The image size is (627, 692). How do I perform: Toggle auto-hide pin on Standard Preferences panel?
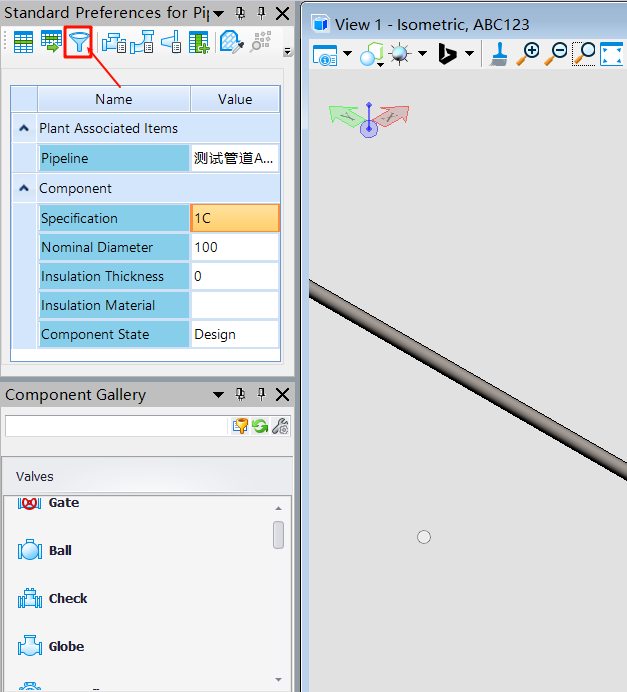(x=261, y=13)
